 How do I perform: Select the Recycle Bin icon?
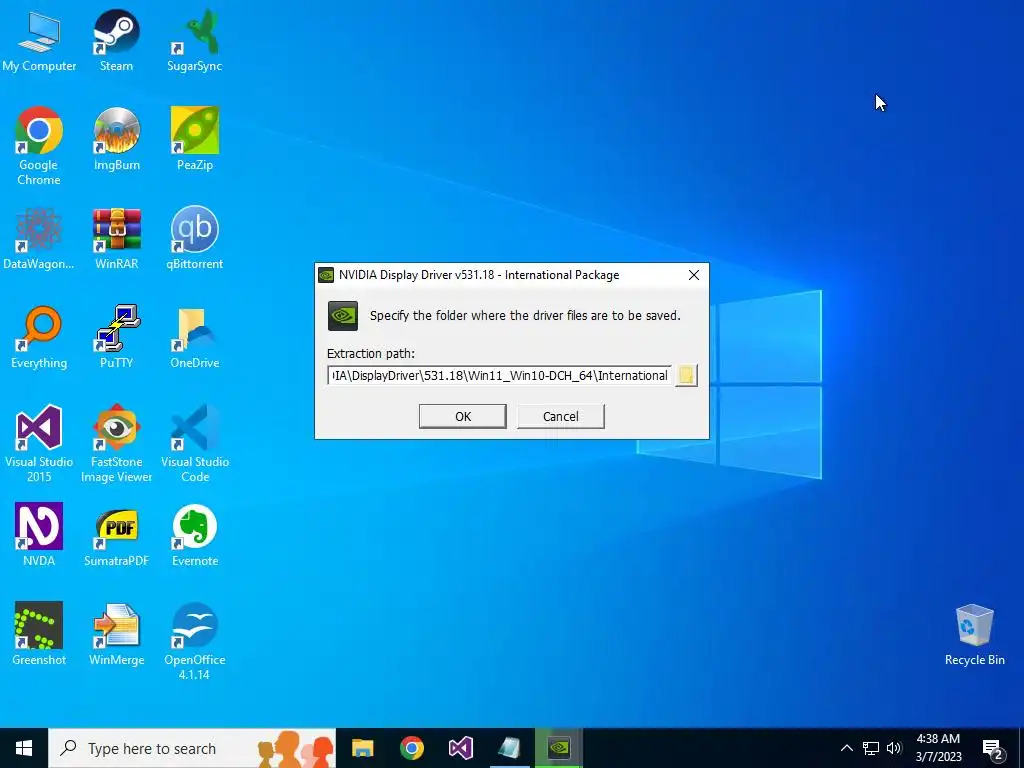974,635
